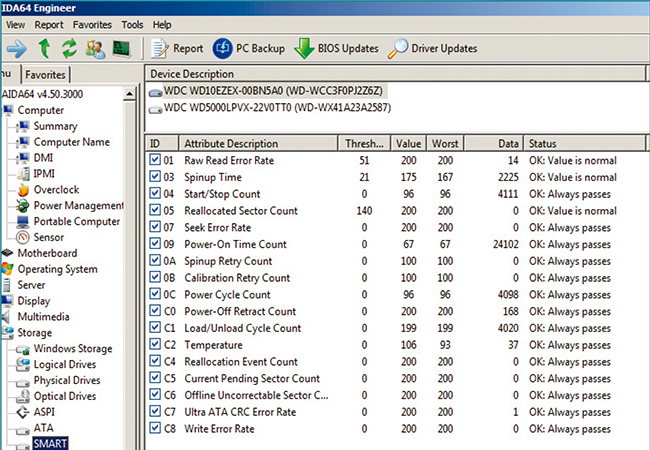
Task: Click BIOS Updates toolbar button
Action: click(x=336, y=48)
